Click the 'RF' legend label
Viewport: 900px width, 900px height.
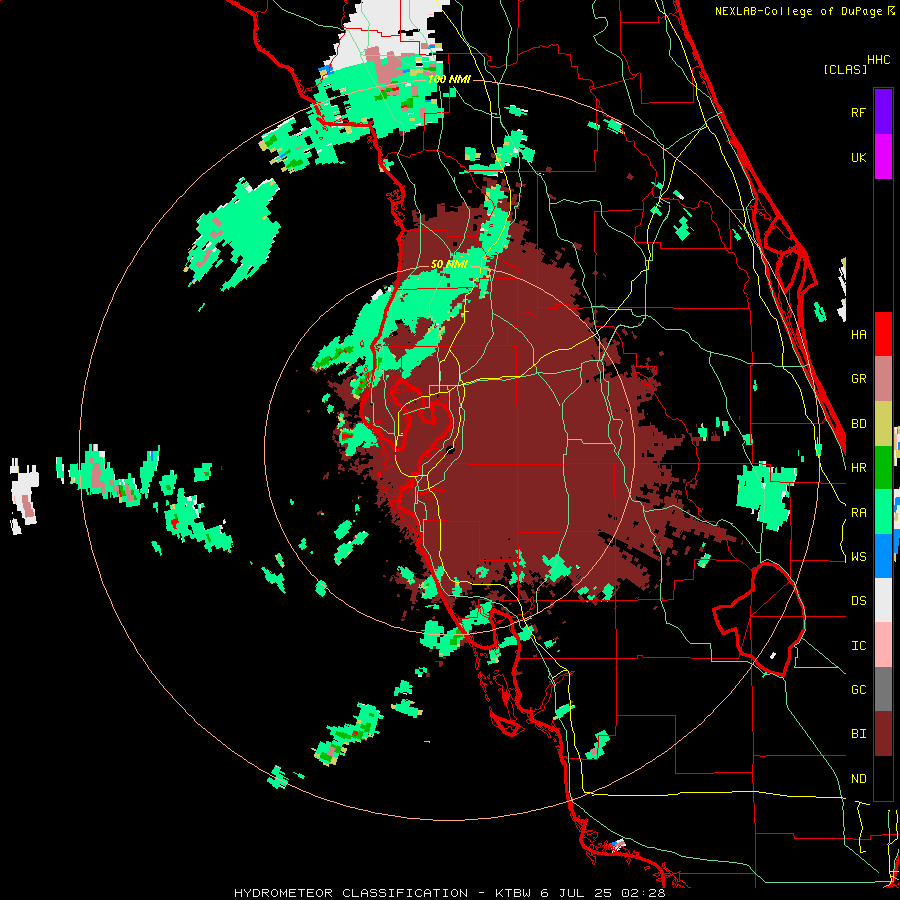point(858,112)
